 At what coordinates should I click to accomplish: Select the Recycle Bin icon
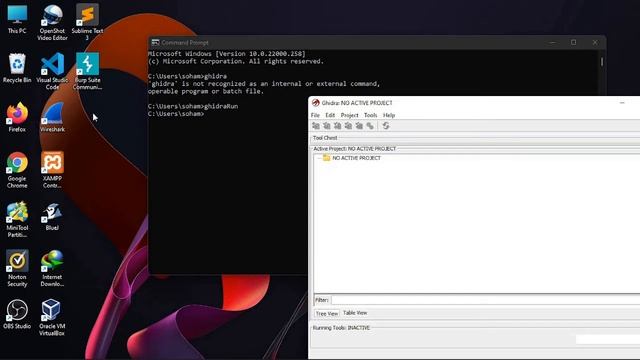point(17,68)
